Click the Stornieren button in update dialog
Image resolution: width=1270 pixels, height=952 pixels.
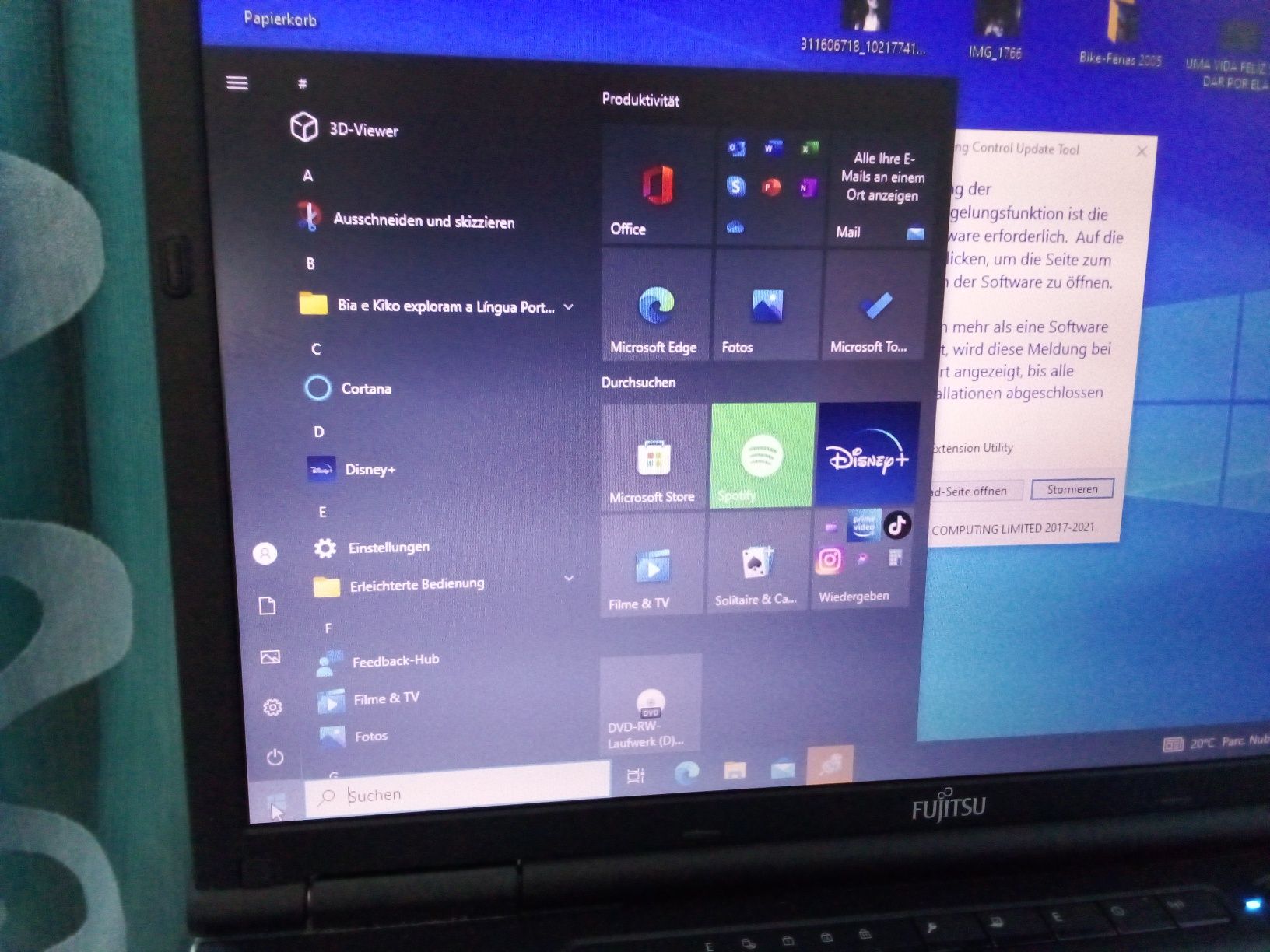click(1072, 489)
